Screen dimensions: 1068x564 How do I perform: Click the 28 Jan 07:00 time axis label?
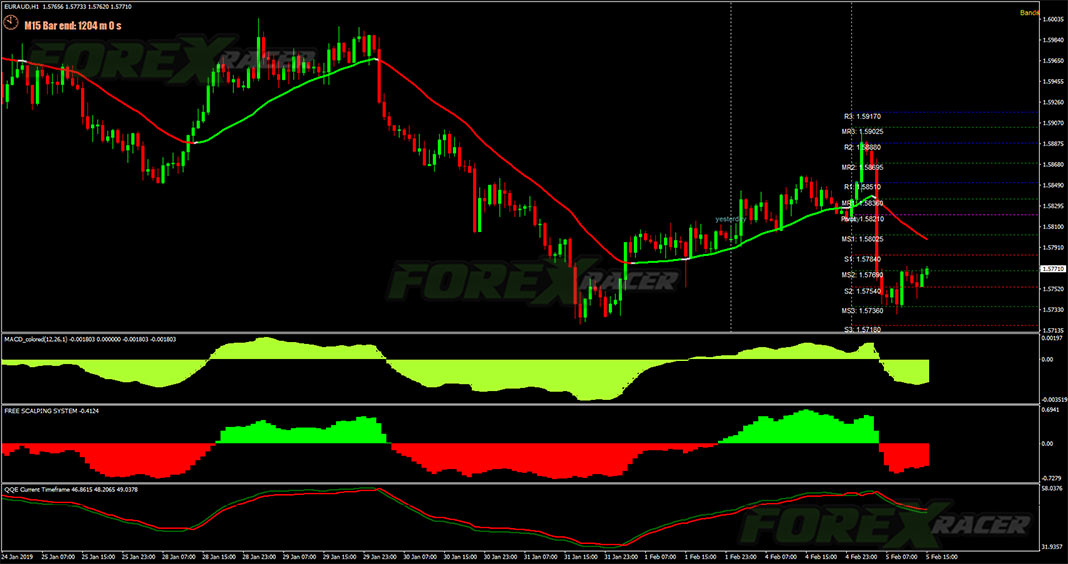point(181,556)
